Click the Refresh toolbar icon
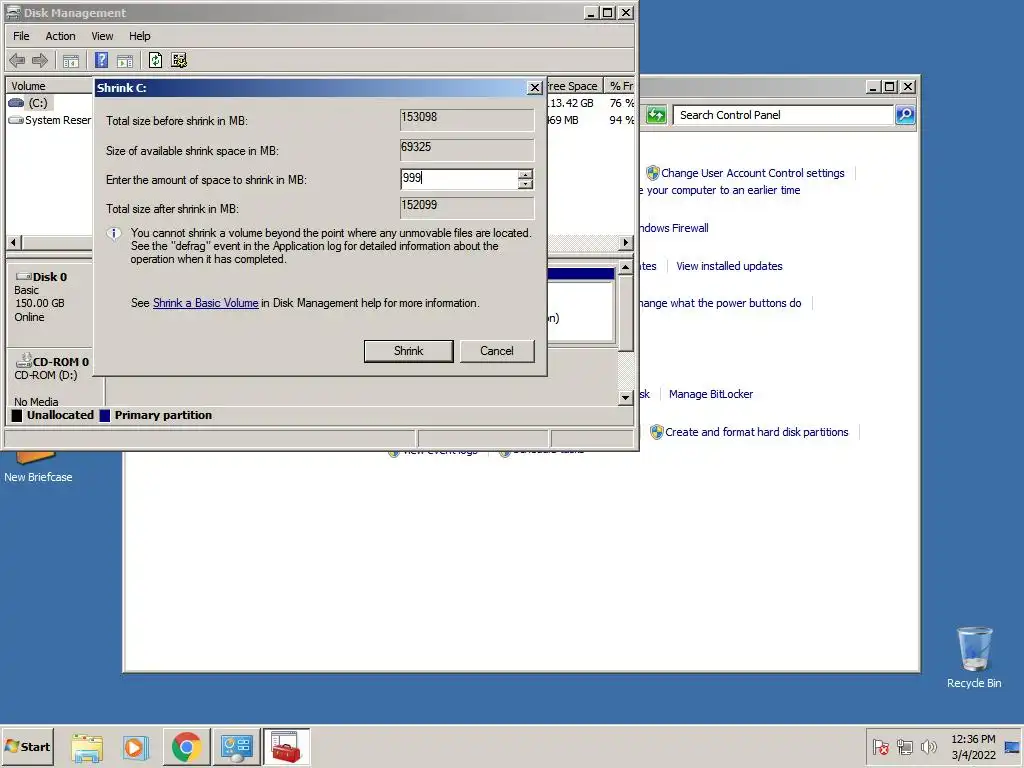The height and width of the screenshot is (768, 1024). (155, 60)
